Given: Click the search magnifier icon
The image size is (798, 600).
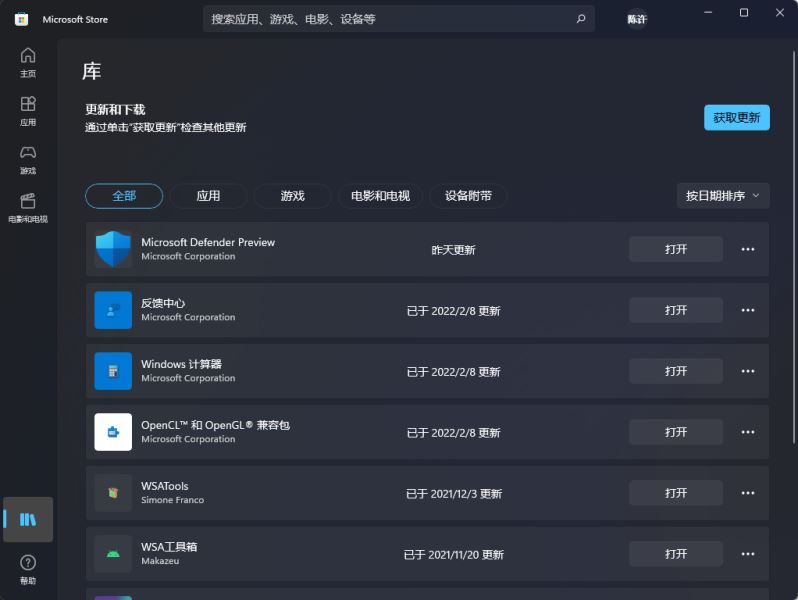Looking at the screenshot, I should (x=581, y=19).
